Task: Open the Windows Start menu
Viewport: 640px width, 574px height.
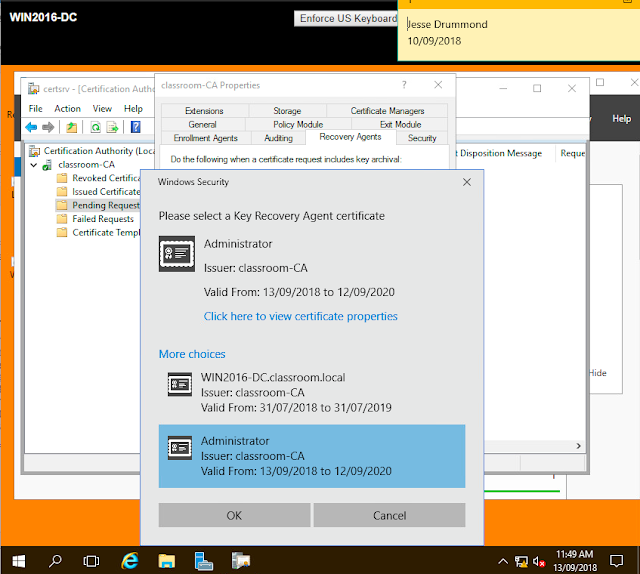Action: tap(18, 561)
